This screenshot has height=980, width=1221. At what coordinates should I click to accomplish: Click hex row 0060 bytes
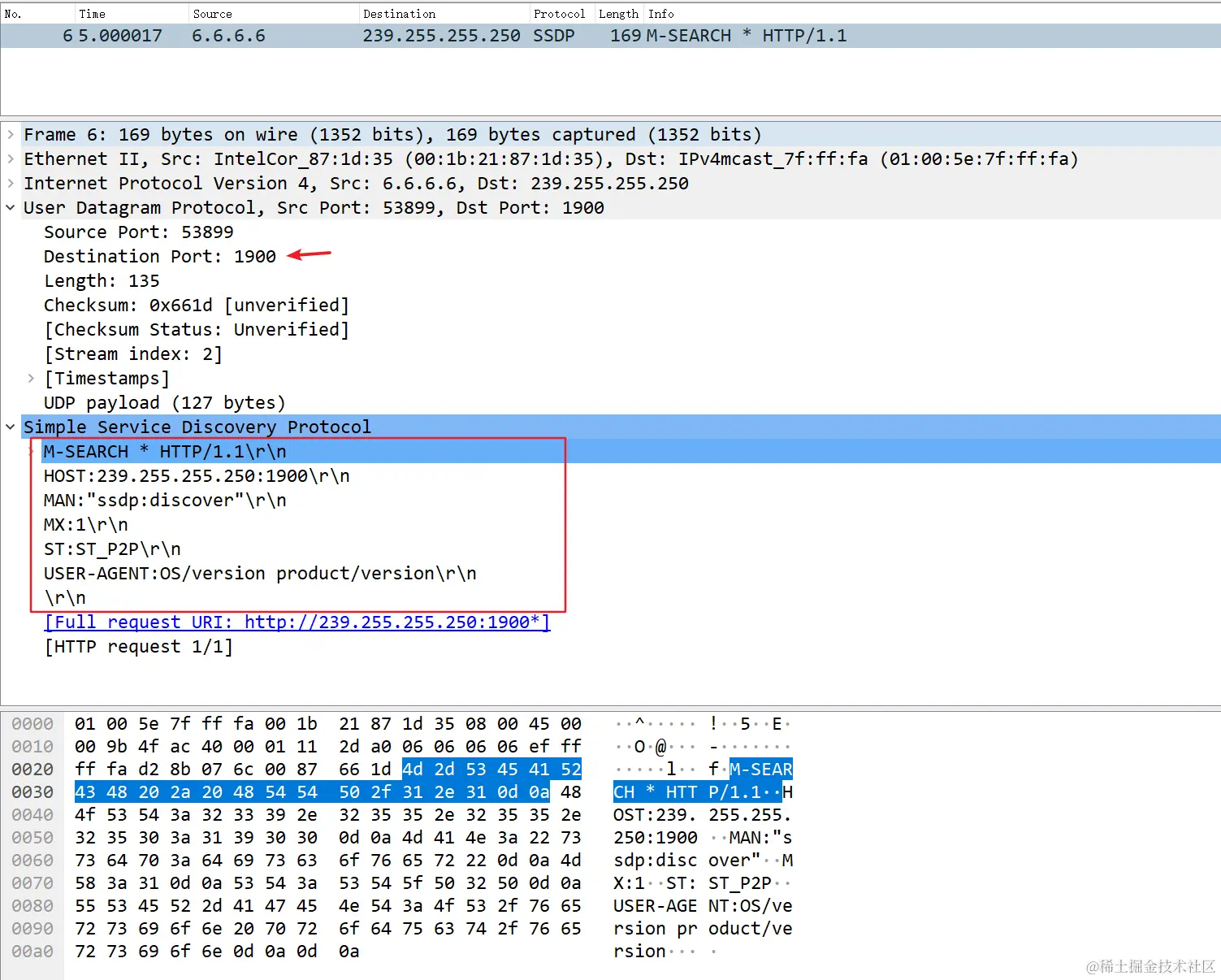click(x=328, y=861)
